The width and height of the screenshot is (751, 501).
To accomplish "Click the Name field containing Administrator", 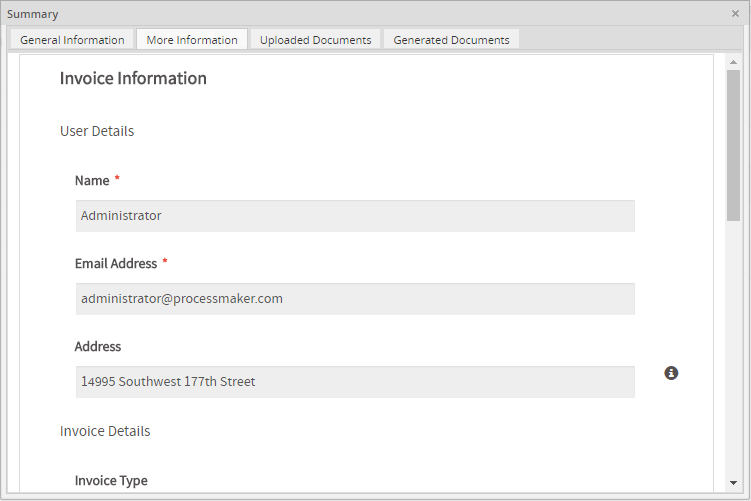I will [355, 216].
